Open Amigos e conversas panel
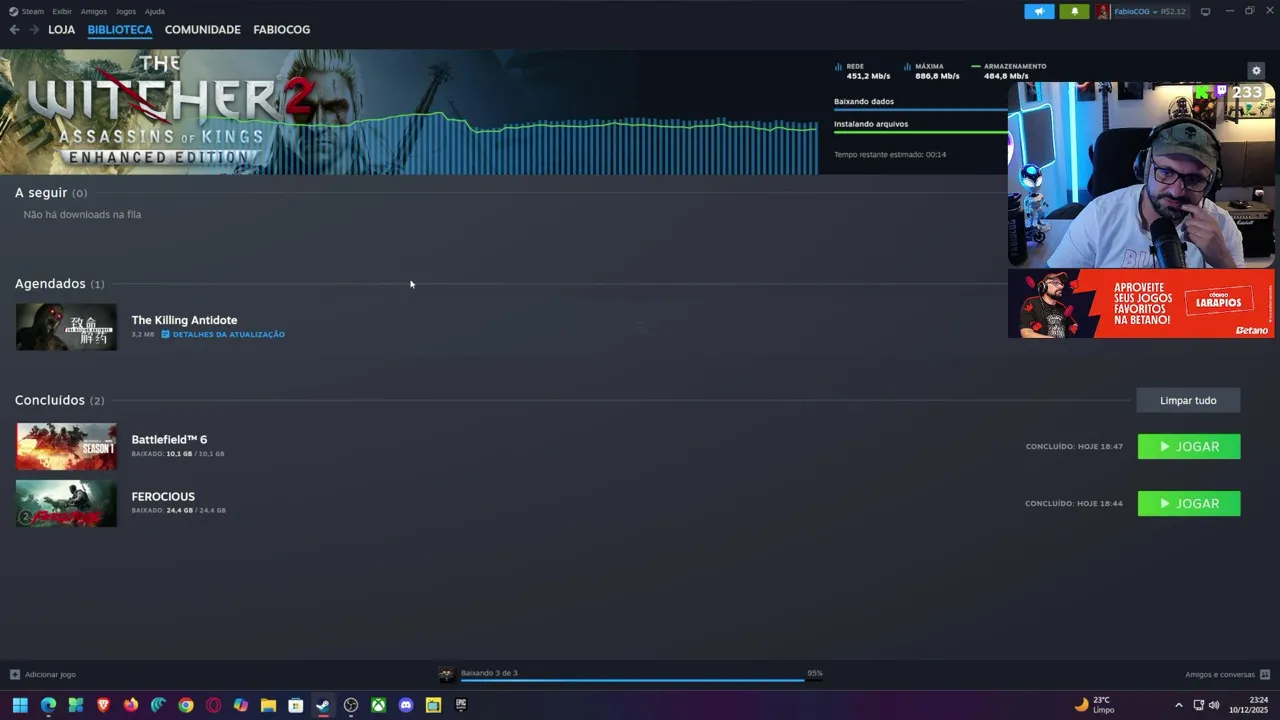Screen dimensions: 1280x720 (1227, 674)
